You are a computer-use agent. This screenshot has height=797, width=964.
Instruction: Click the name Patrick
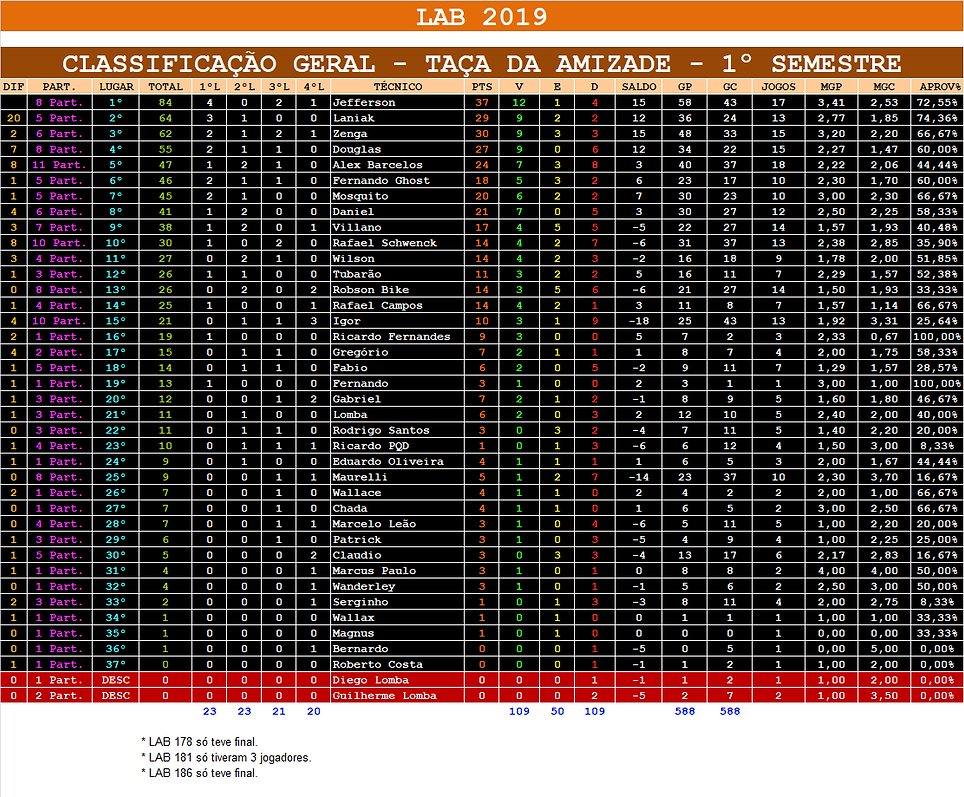point(357,540)
